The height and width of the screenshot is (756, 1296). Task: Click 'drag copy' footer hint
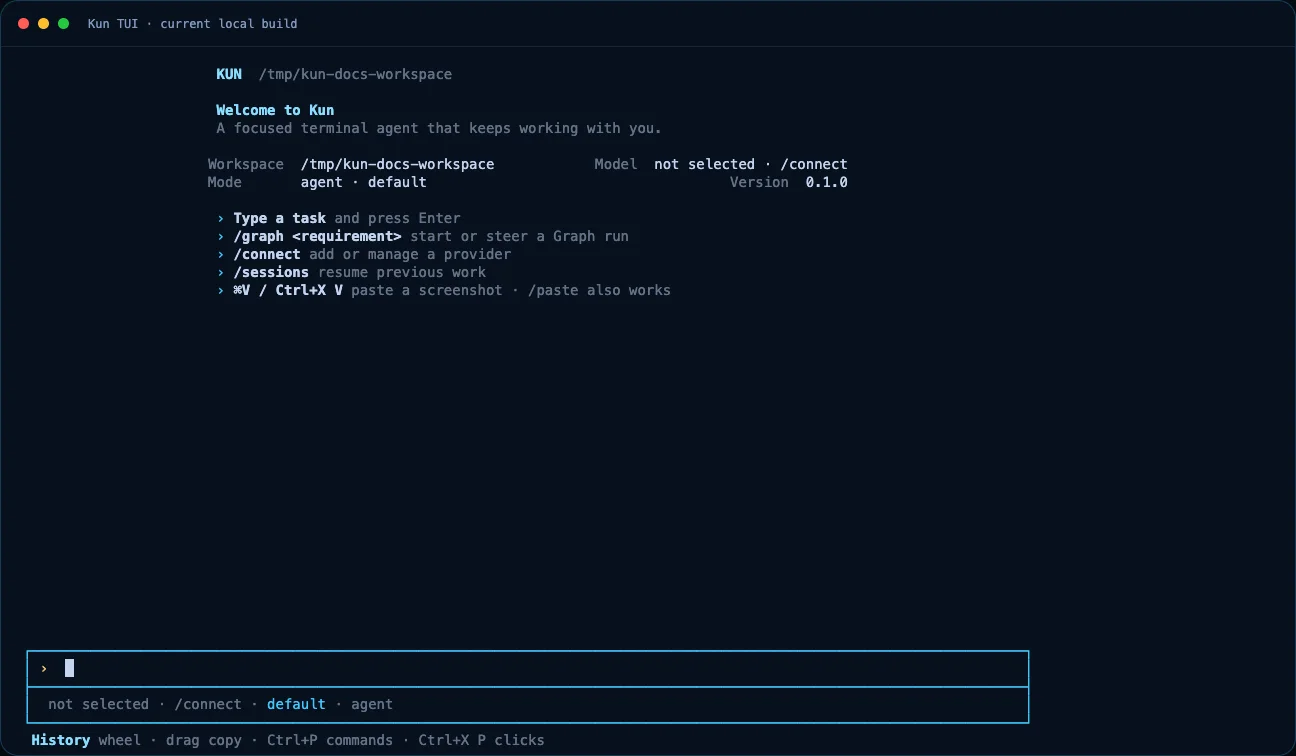pos(204,740)
